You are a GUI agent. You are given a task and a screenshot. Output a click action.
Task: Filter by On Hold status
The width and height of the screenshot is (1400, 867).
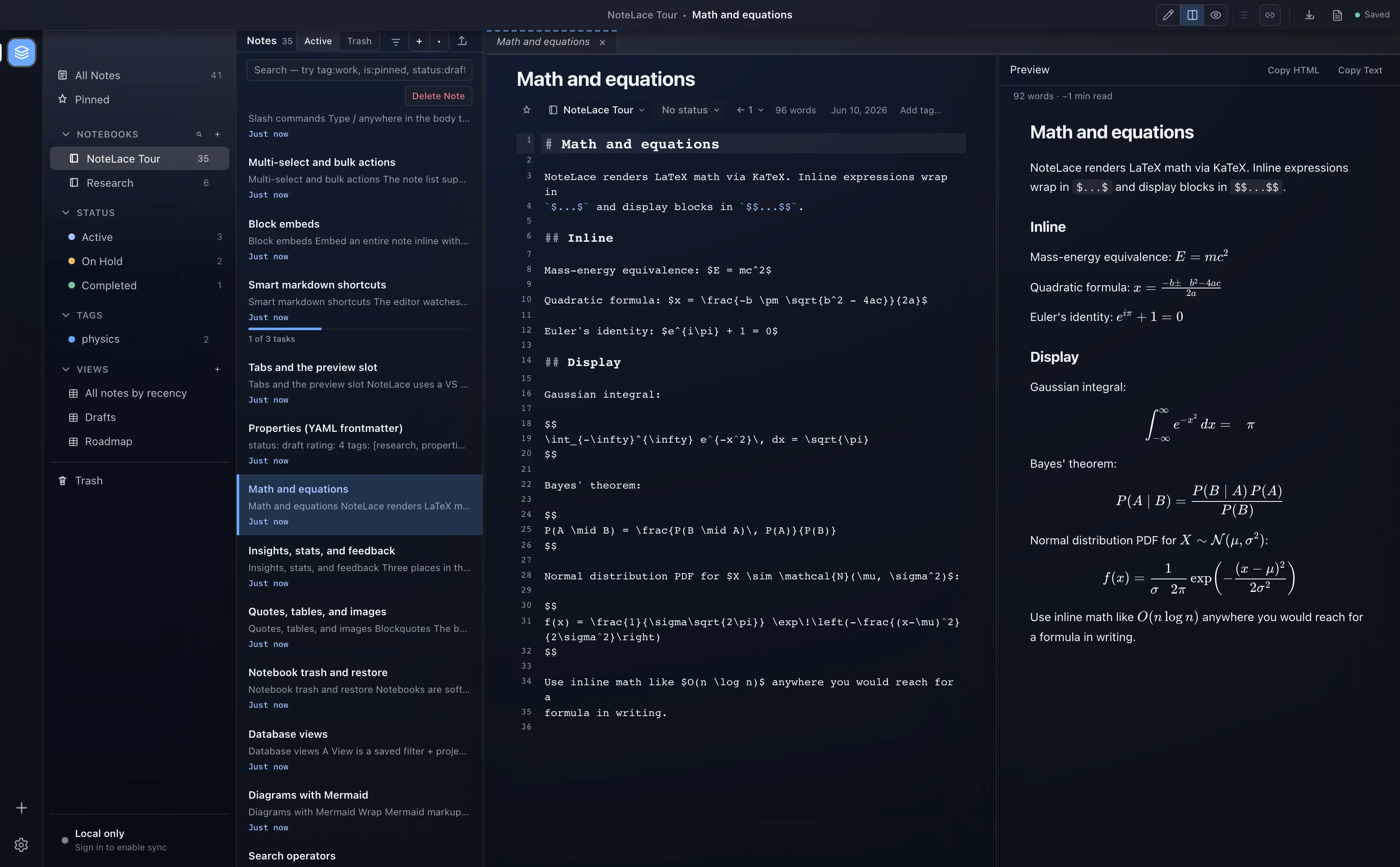(x=139, y=261)
